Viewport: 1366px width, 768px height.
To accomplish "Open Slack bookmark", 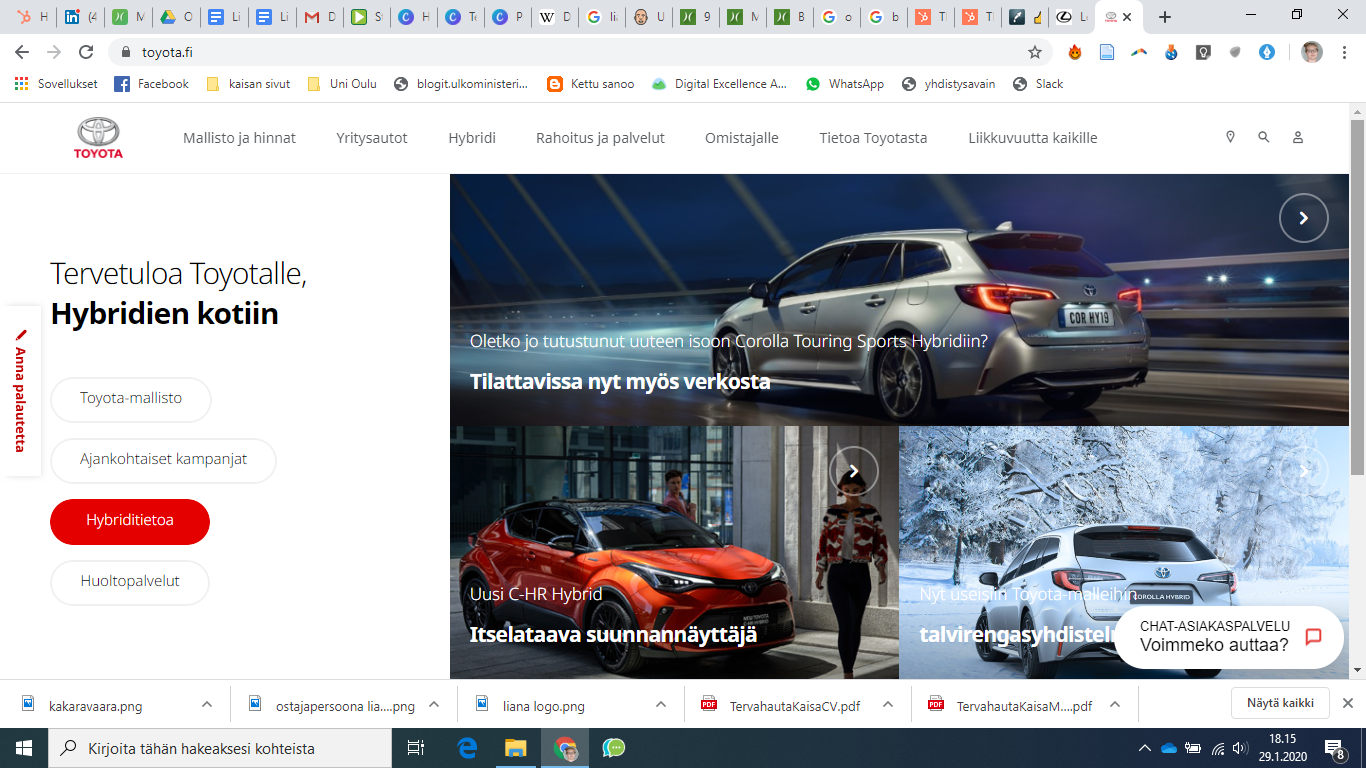I will pos(1038,84).
